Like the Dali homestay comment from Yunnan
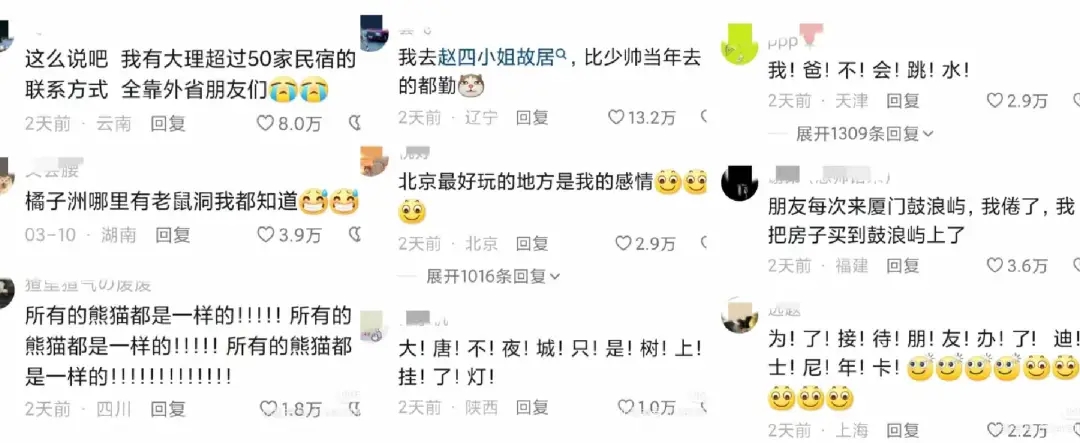1080x443 pixels. click(x=266, y=123)
